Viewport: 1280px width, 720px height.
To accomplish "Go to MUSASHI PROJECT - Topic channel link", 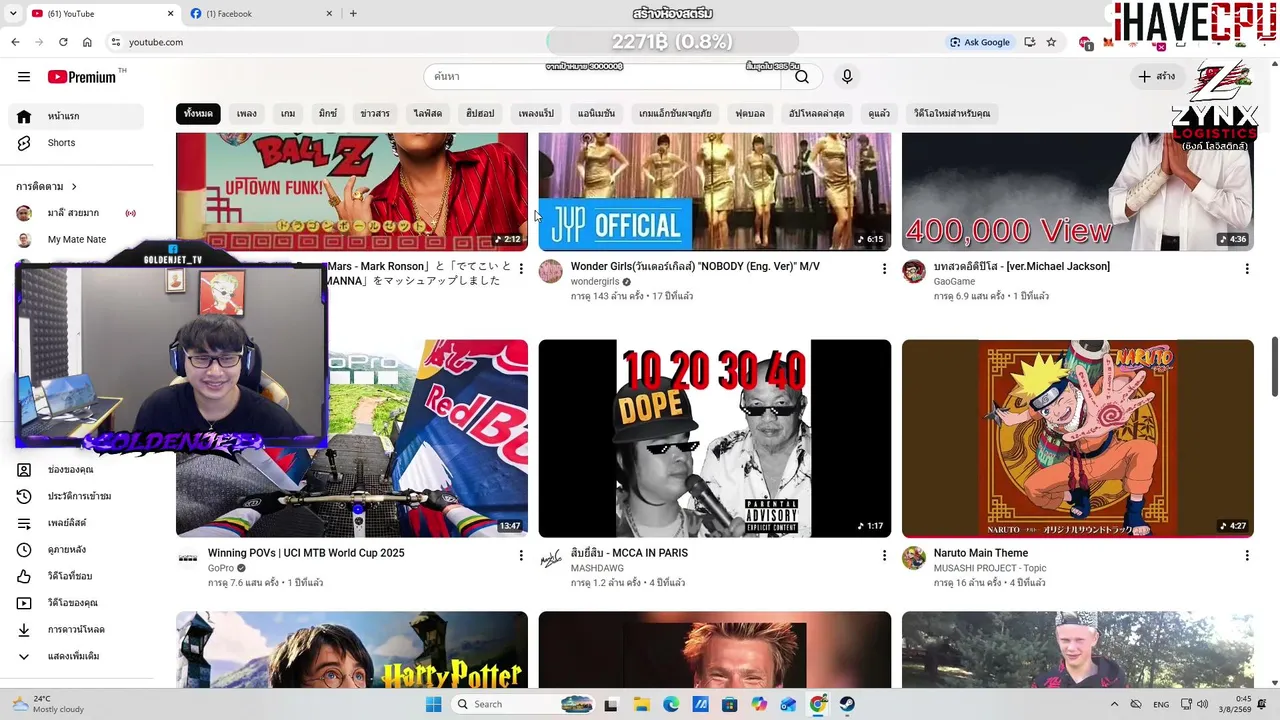I will pos(990,568).
